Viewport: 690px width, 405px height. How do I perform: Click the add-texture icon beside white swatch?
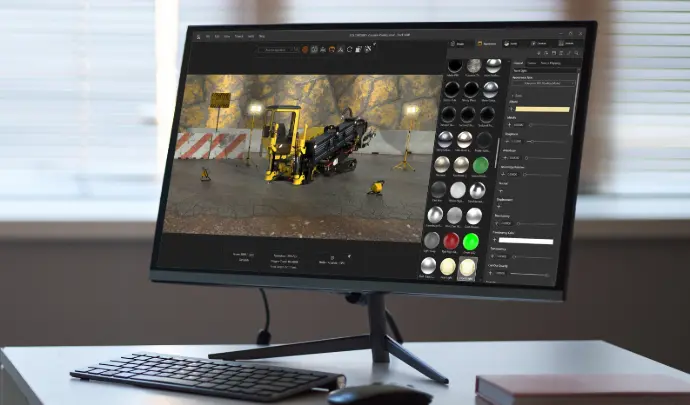(495, 240)
